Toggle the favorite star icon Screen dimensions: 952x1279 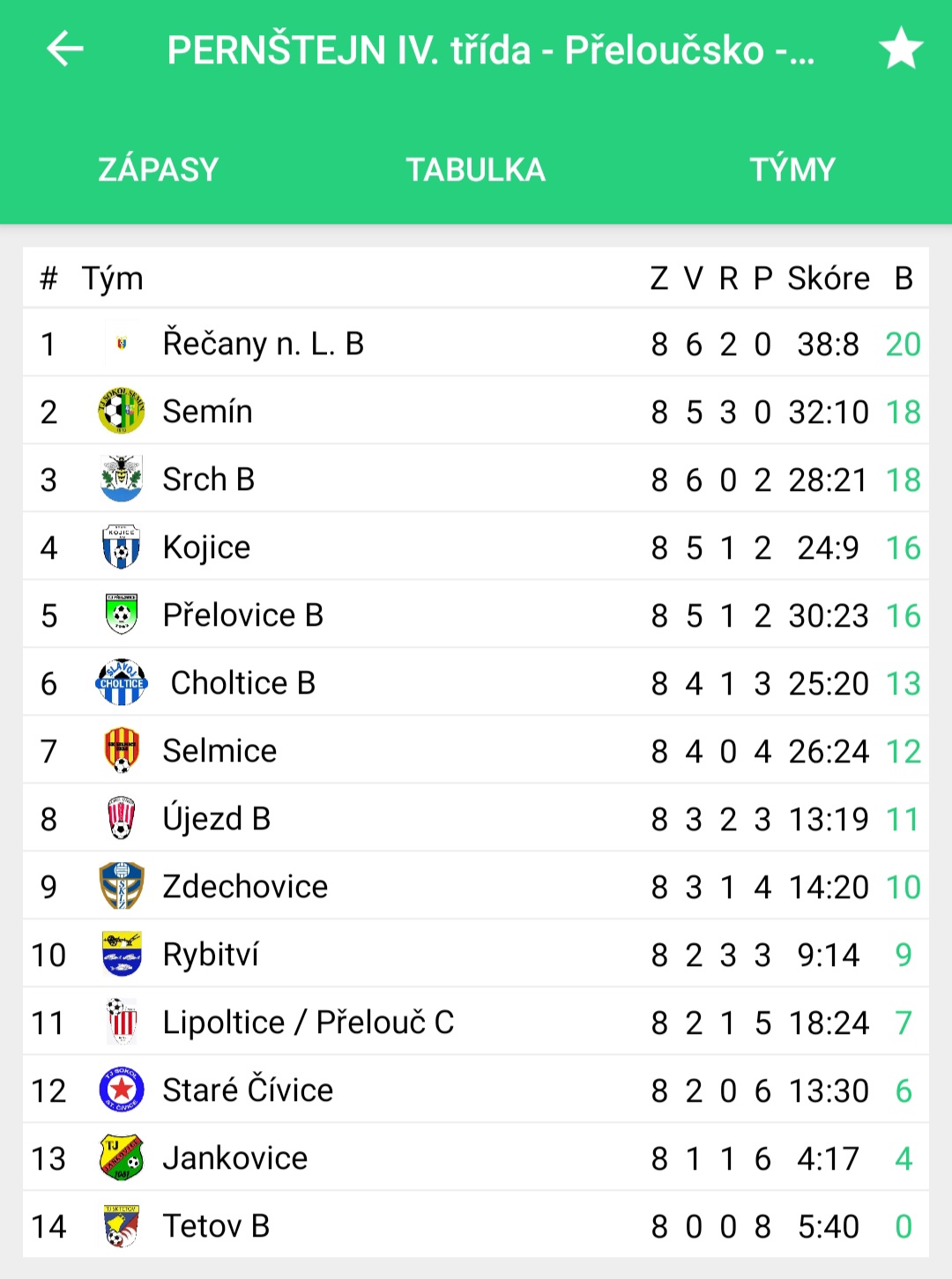click(x=901, y=48)
